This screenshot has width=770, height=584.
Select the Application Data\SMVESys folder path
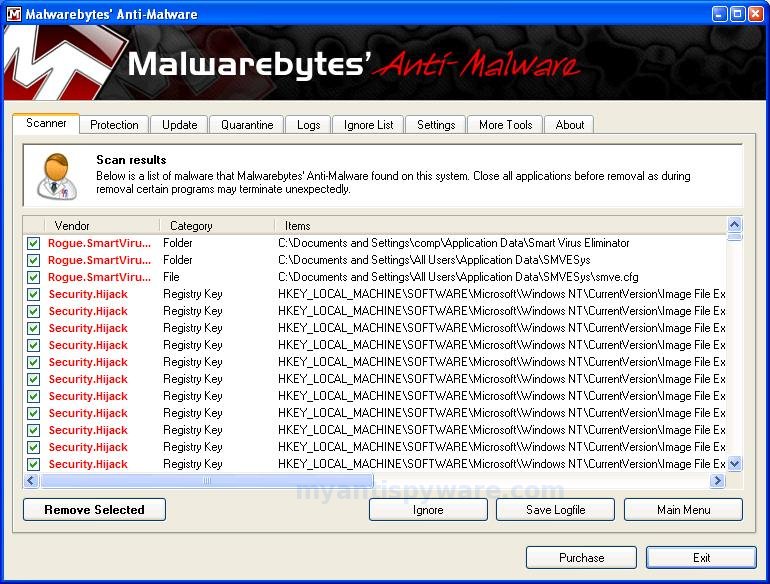[434, 260]
